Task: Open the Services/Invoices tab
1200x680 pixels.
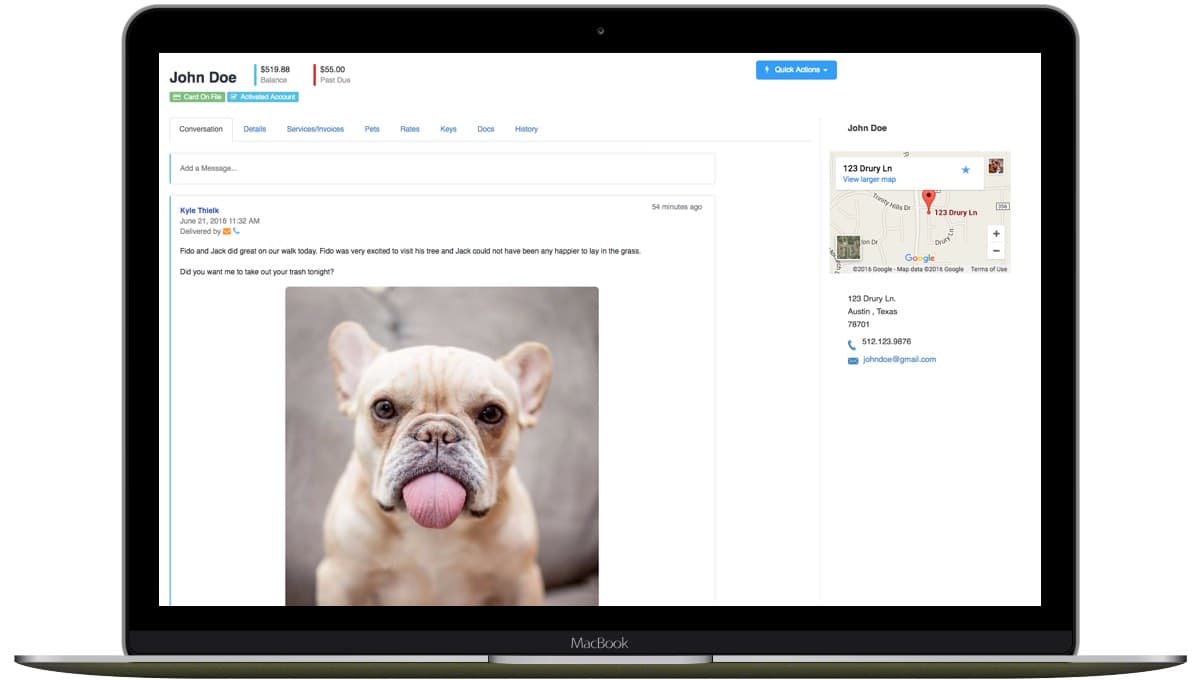Action: (x=315, y=129)
